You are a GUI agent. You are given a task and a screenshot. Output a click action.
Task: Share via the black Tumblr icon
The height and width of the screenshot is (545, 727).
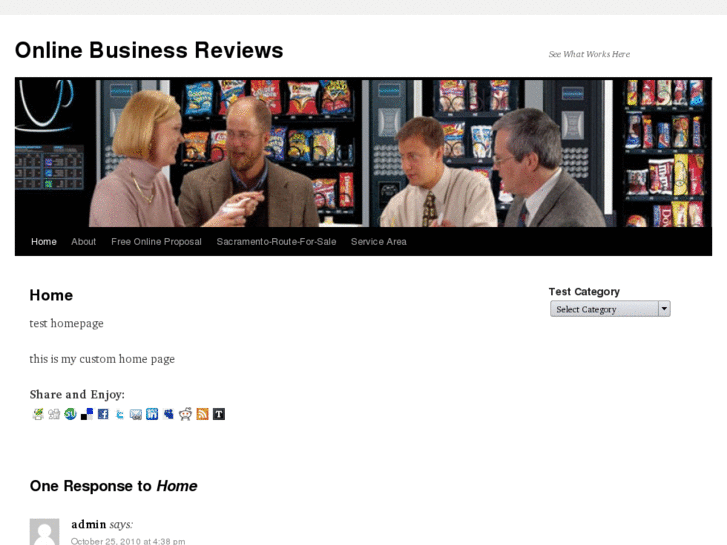pos(219,414)
